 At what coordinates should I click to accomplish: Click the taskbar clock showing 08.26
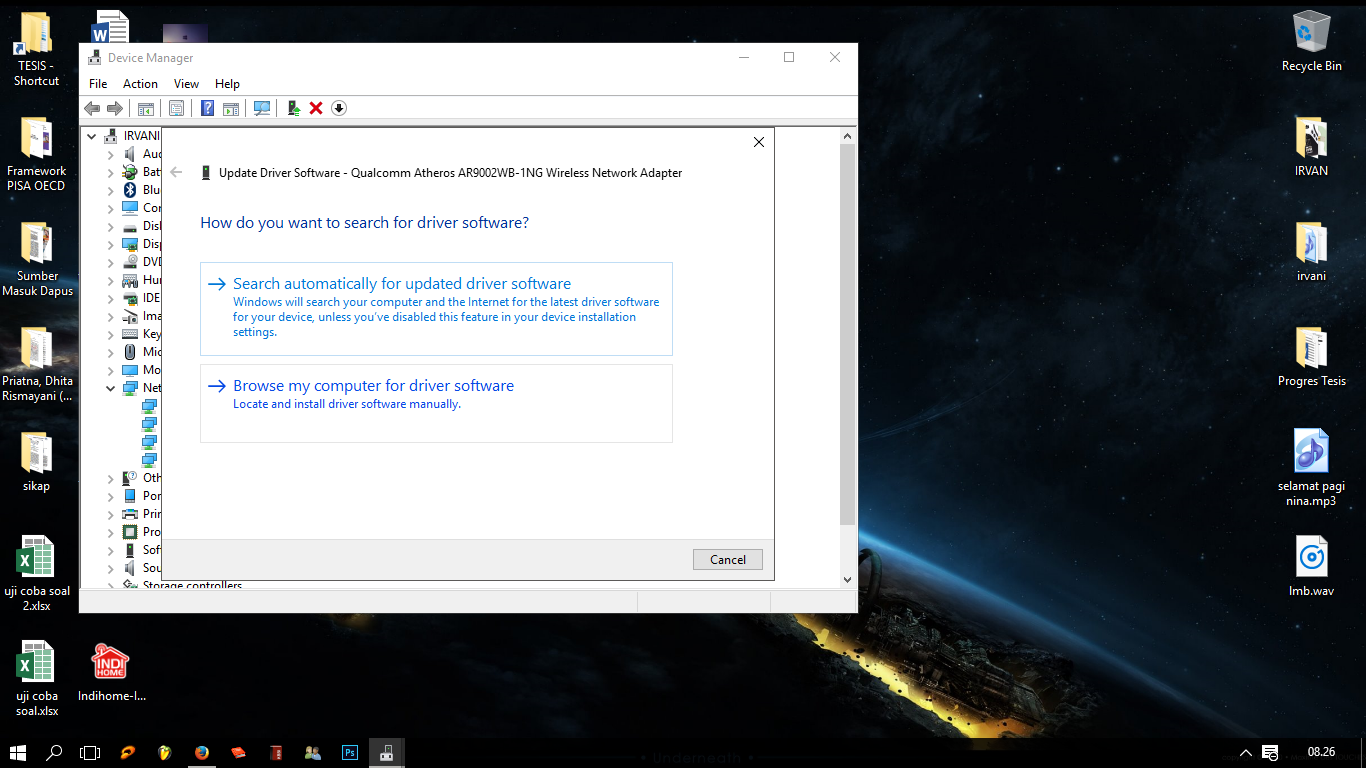[x=1321, y=752]
